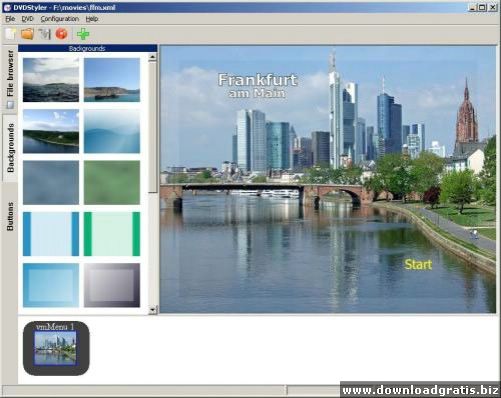
Task: Select the Frankfurt title text on canvas
Action: click(x=257, y=80)
